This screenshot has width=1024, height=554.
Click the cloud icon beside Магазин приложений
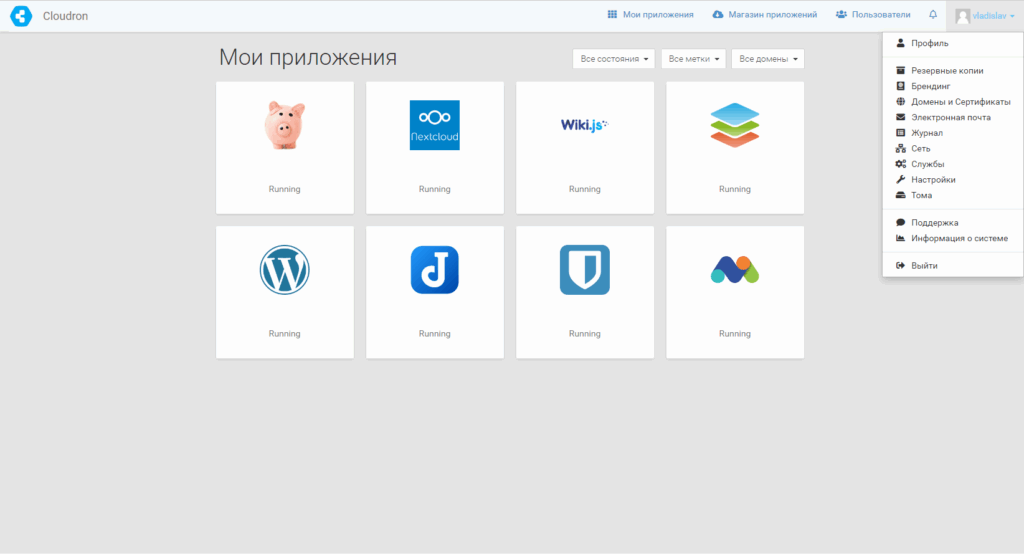tap(718, 14)
